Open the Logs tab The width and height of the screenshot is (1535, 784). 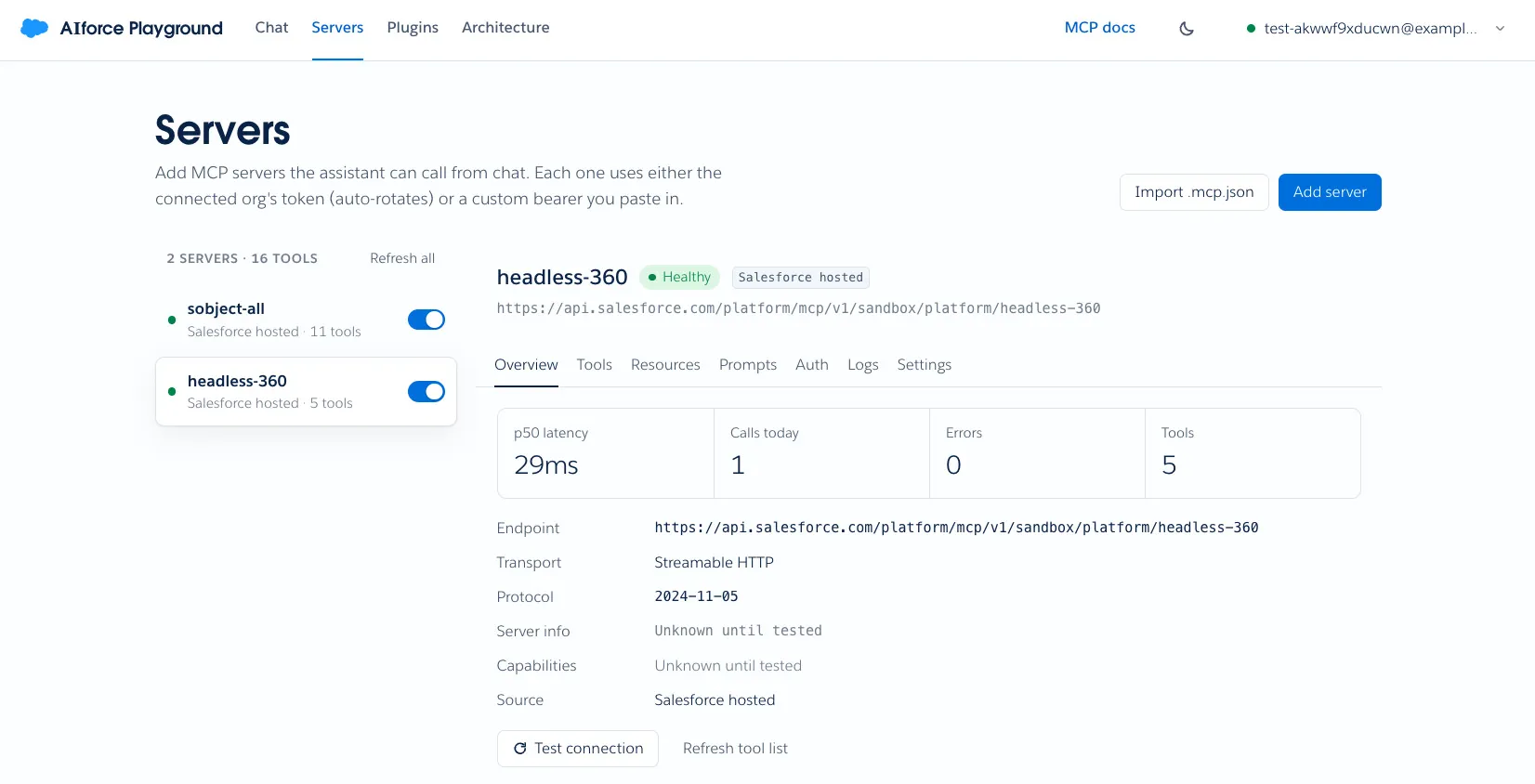tap(863, 365)
